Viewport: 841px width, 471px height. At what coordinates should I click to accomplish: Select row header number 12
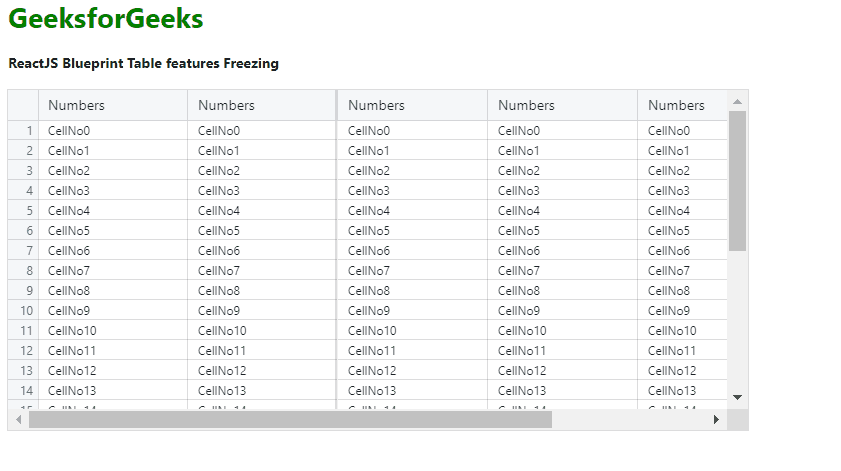[23, 351]
